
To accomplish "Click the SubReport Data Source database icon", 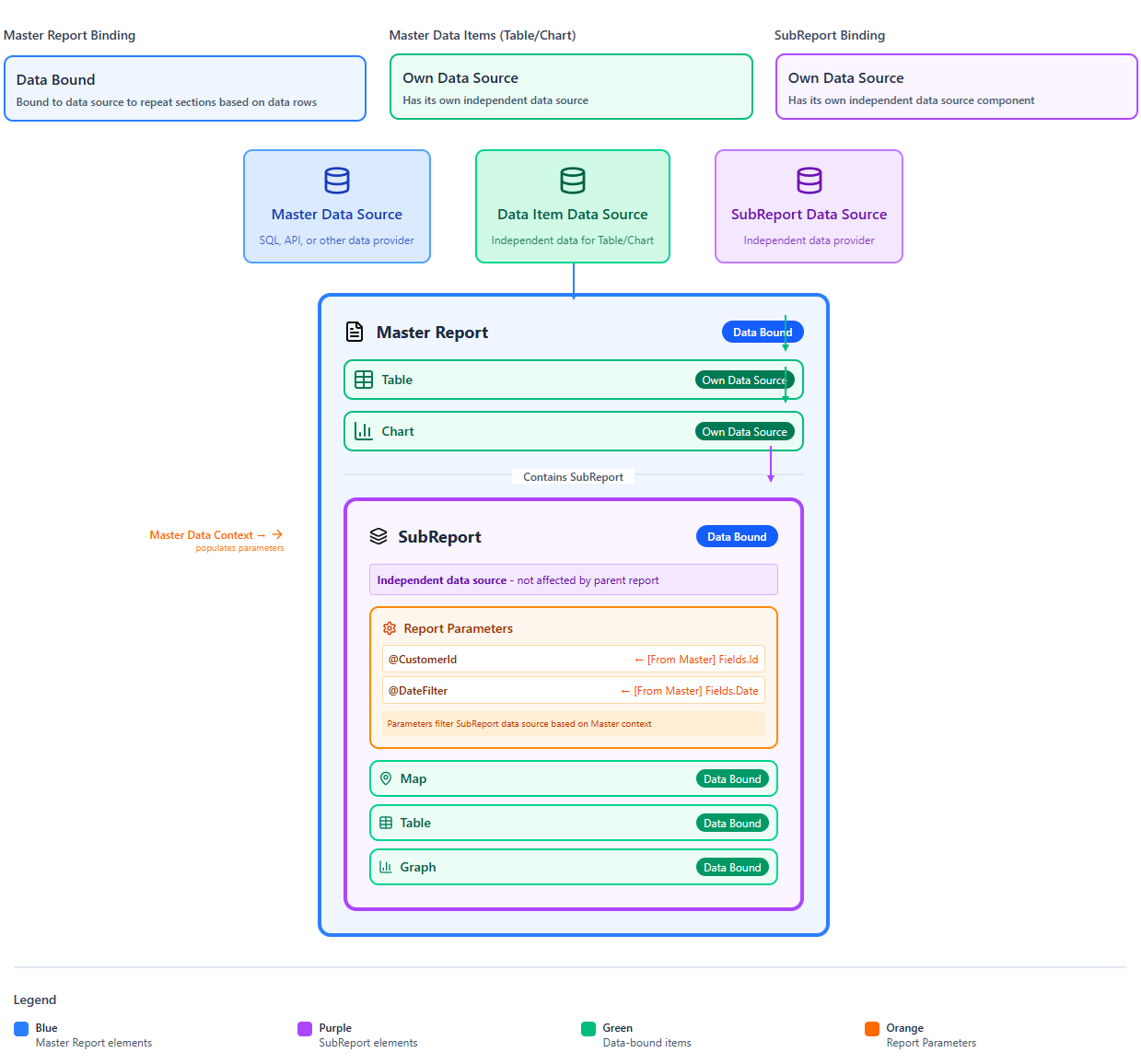I will pyautogui.click(x=809, y=181).
